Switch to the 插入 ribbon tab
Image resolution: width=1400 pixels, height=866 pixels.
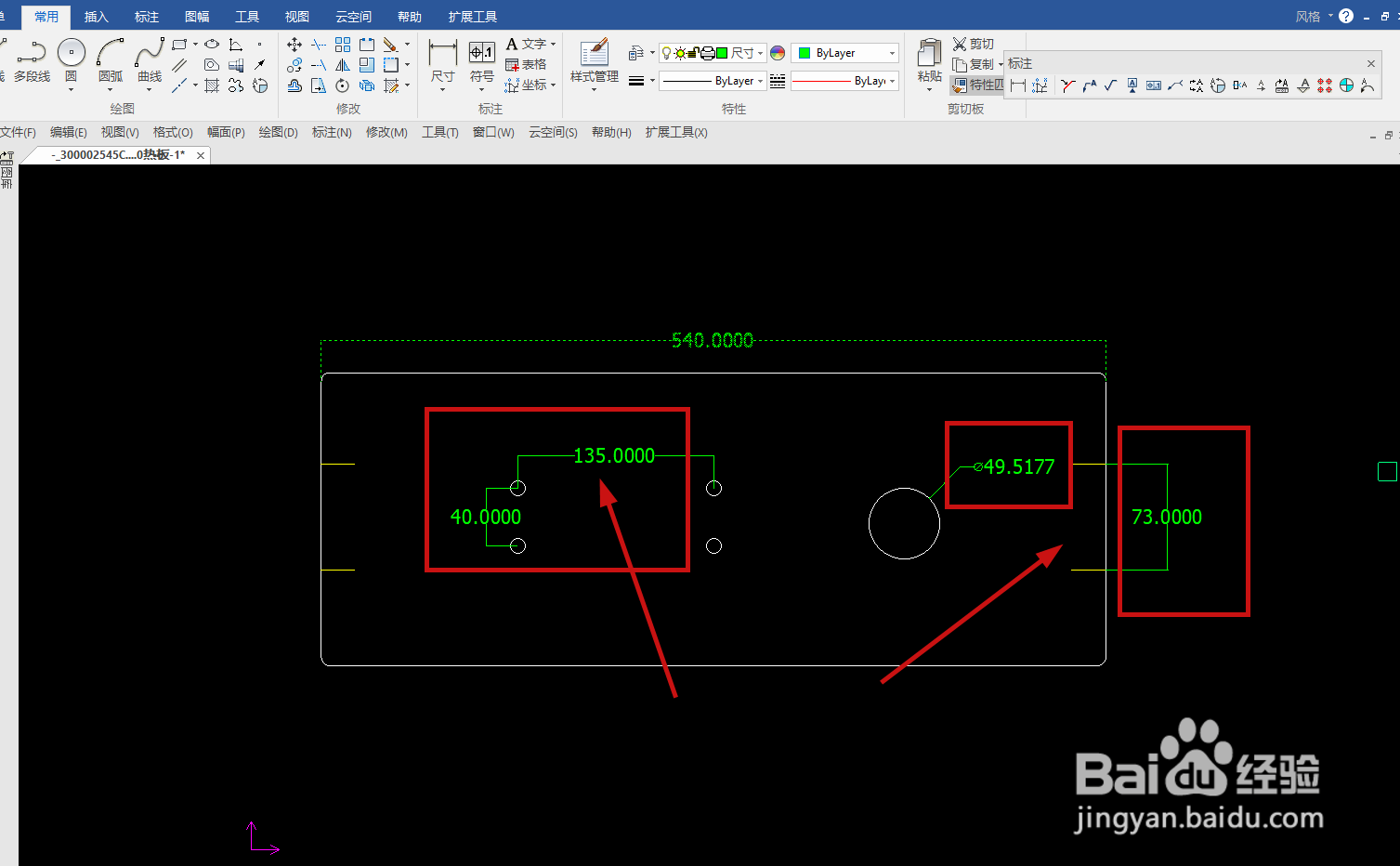[x=97, y=17]
